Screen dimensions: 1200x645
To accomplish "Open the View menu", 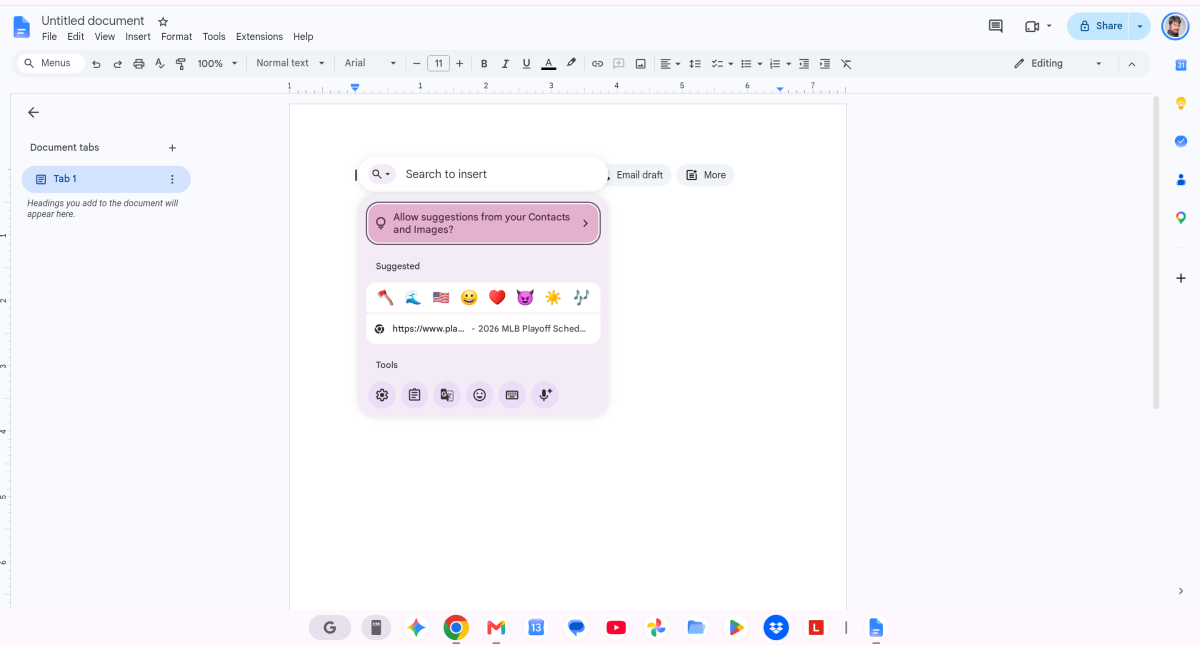I will click(x=105, y=37).
